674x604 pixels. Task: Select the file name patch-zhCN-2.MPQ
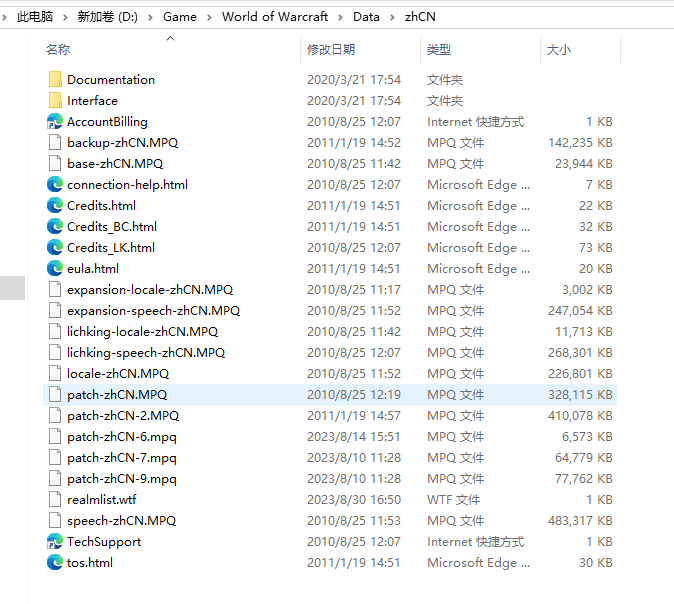[x=123, y=415]
